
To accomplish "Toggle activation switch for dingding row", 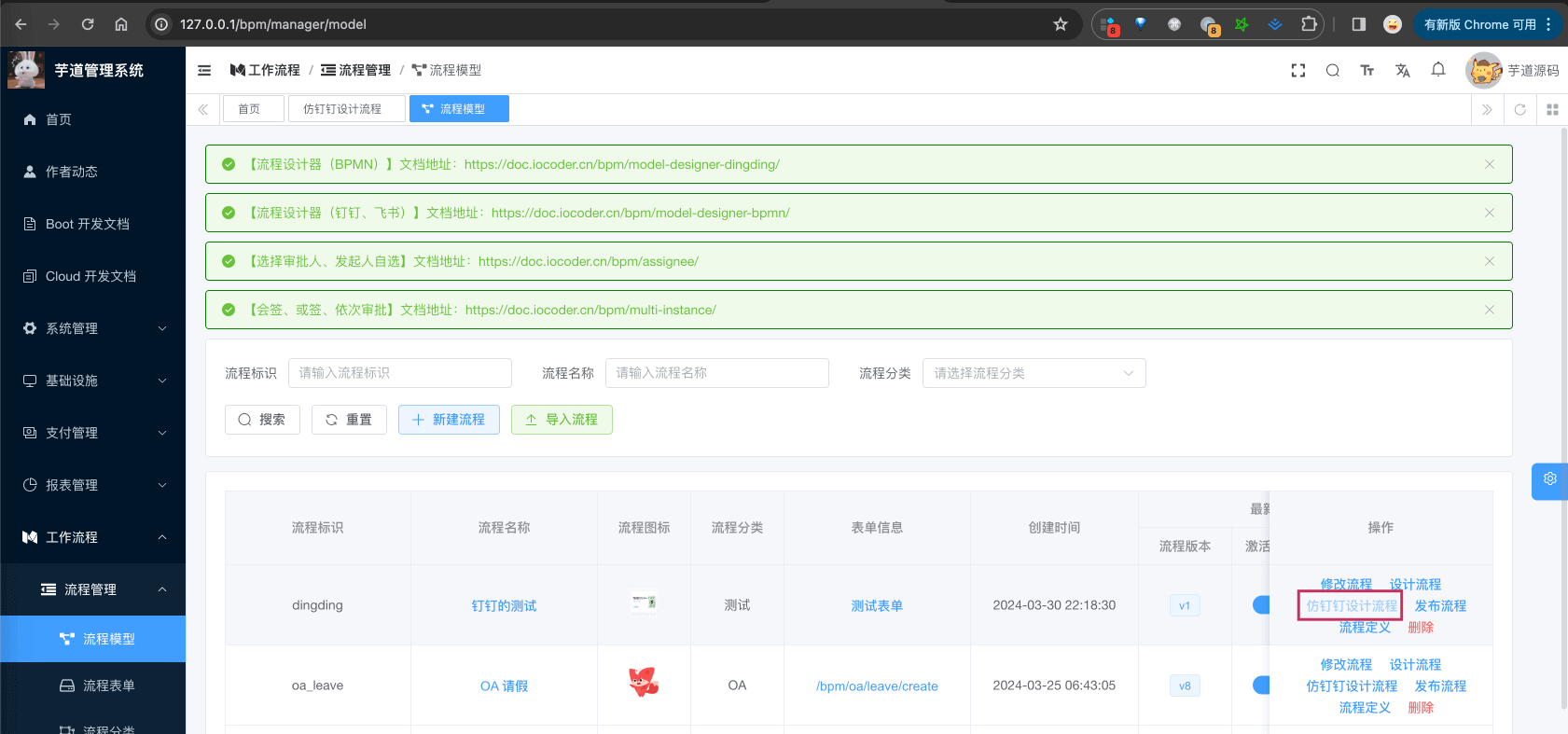I will [1261, 605].
